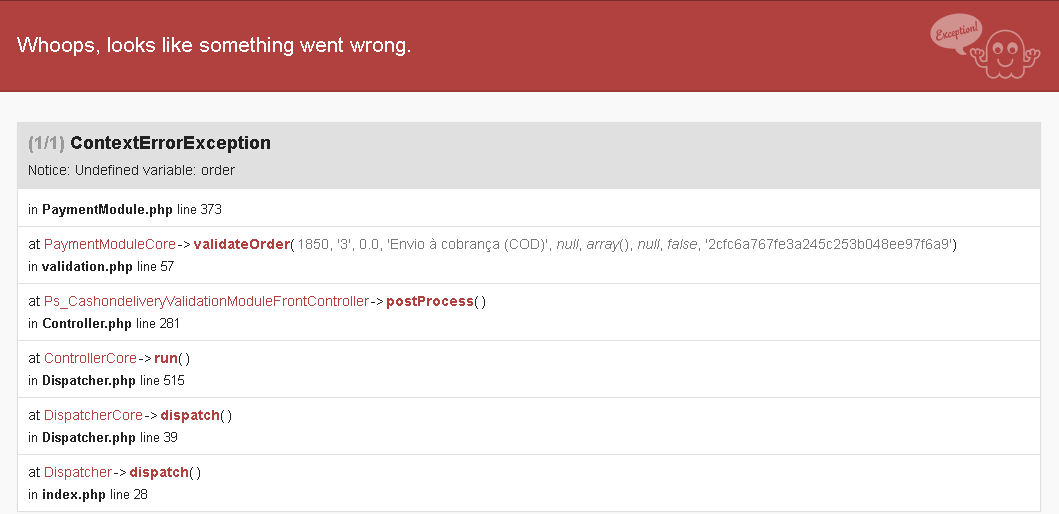Viewport: 1059px width, 514px height.
Task: Click the validateOrder method name
Action: 242,245
